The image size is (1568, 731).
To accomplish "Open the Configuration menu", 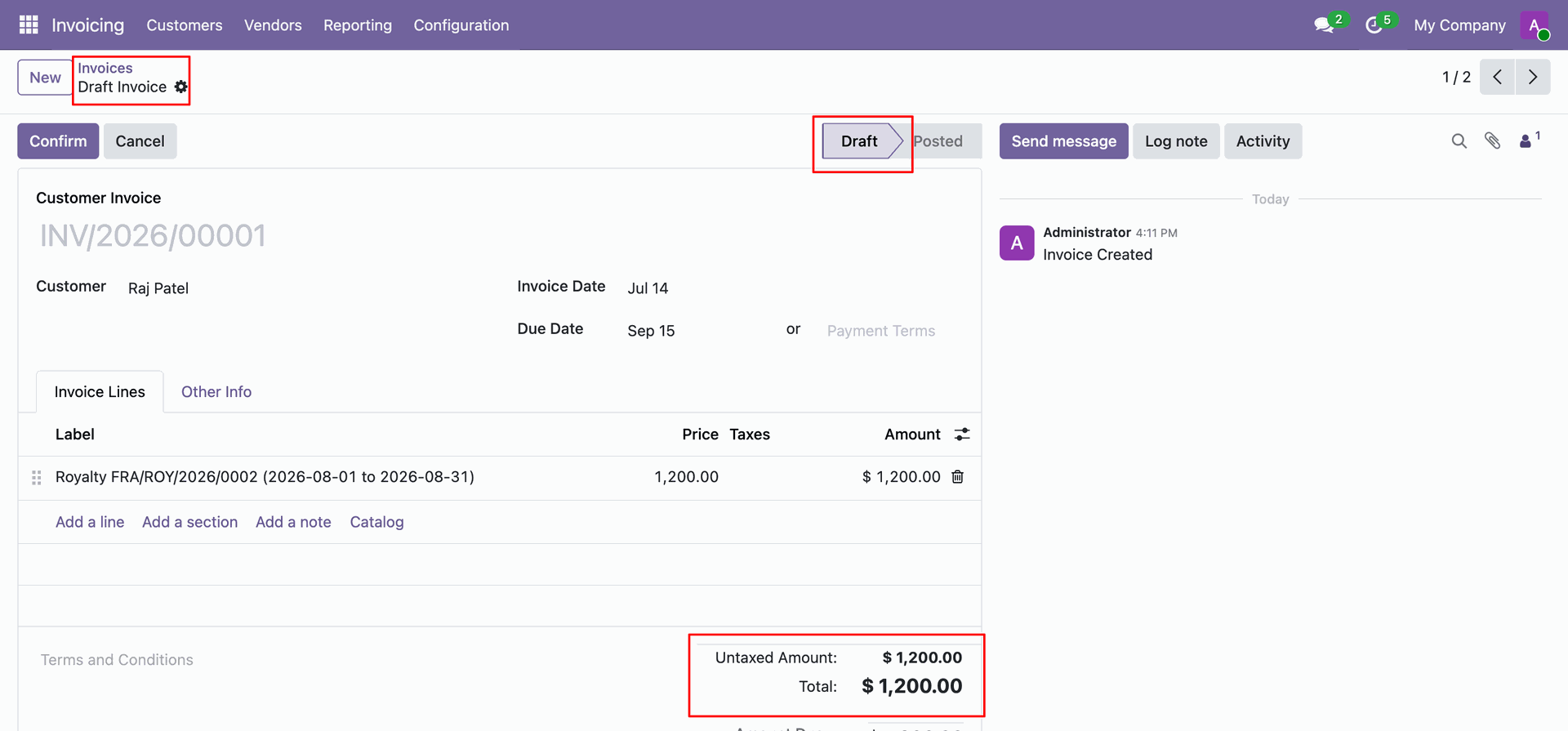I will (461, 25).
